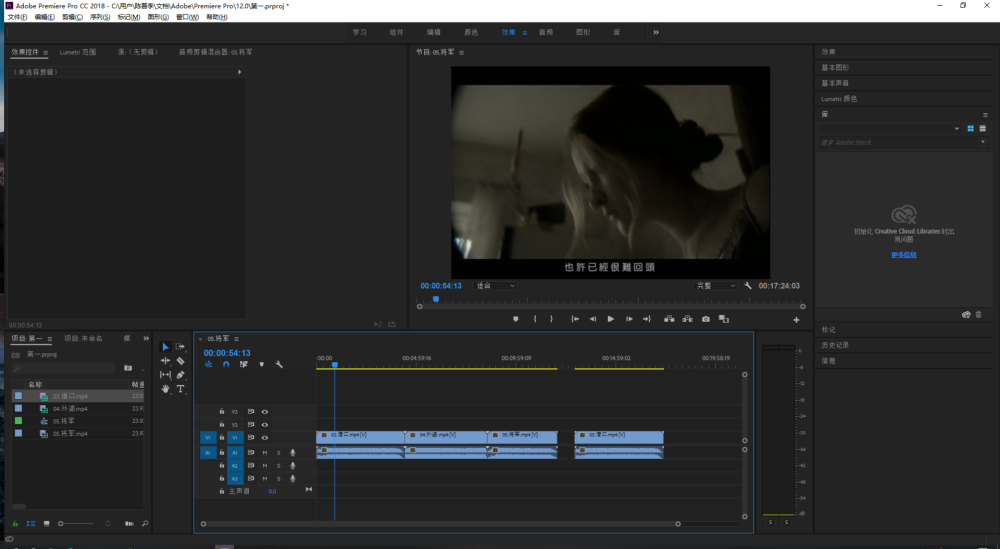Expand the workspace overflow chevron (»)
1000x549 pixels.
pyautogui.click(x=656, y=32)
